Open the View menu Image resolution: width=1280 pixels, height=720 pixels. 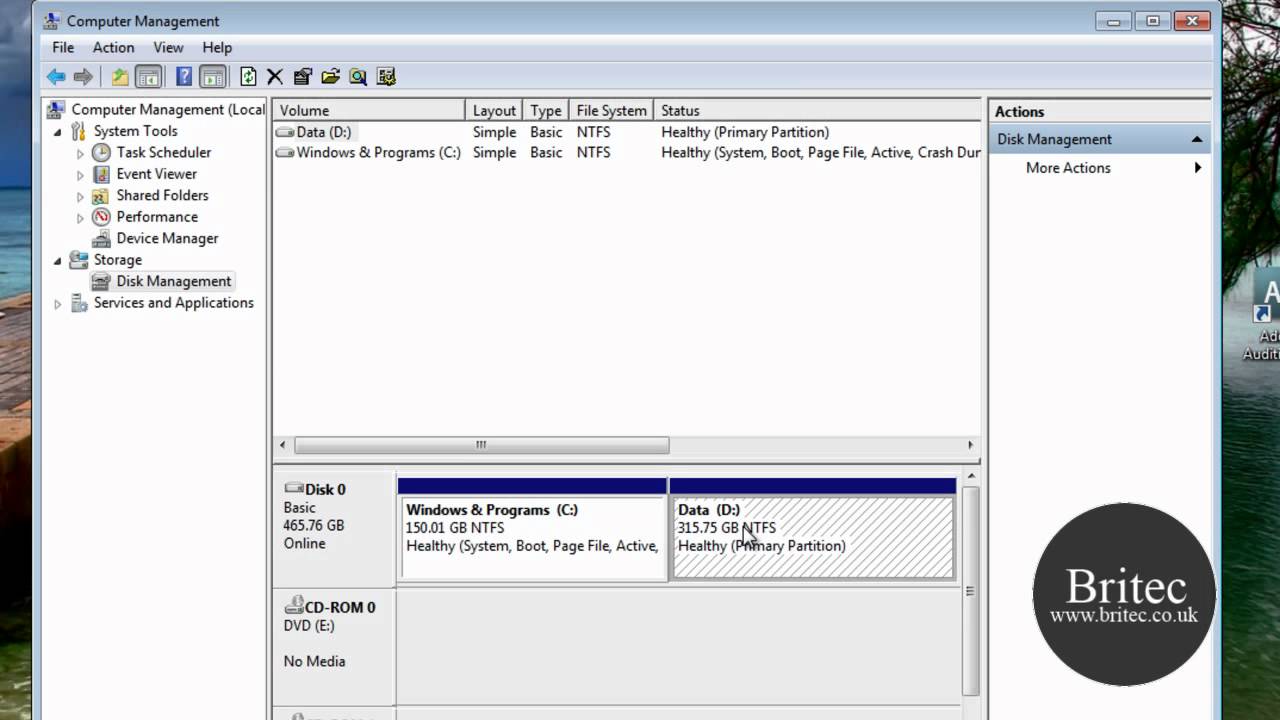tap(168, 47)
